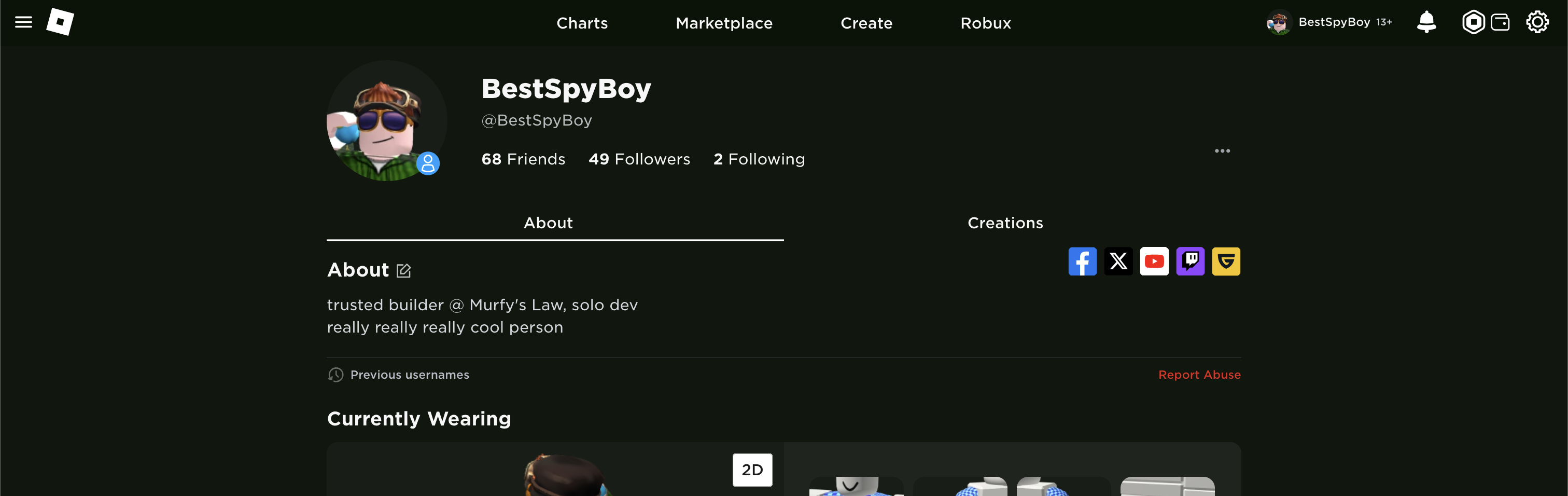
Task: View the 49 Followers list
Action: [639, 159]
